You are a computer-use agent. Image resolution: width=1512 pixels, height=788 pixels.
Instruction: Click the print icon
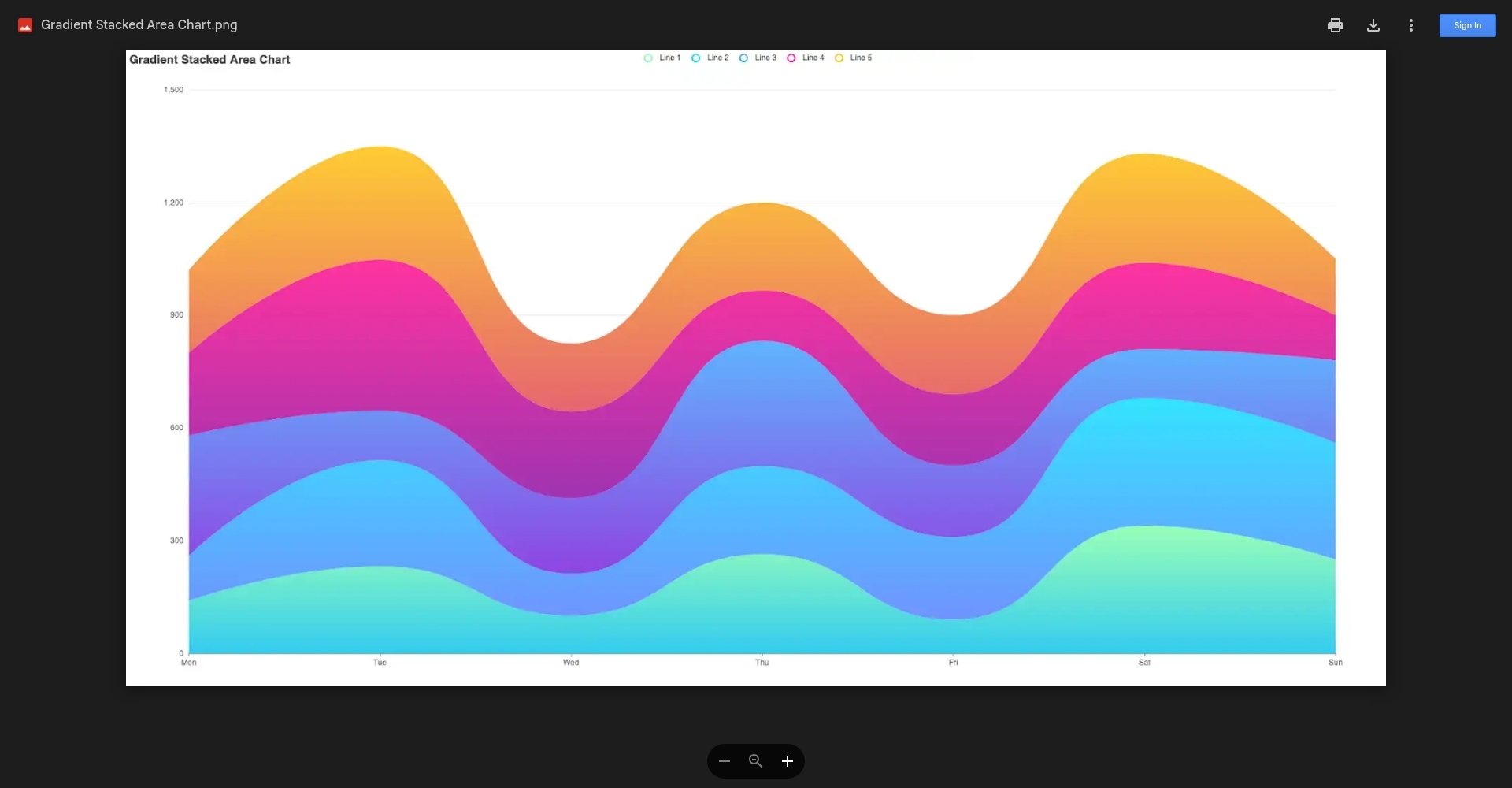[1335, 25]
